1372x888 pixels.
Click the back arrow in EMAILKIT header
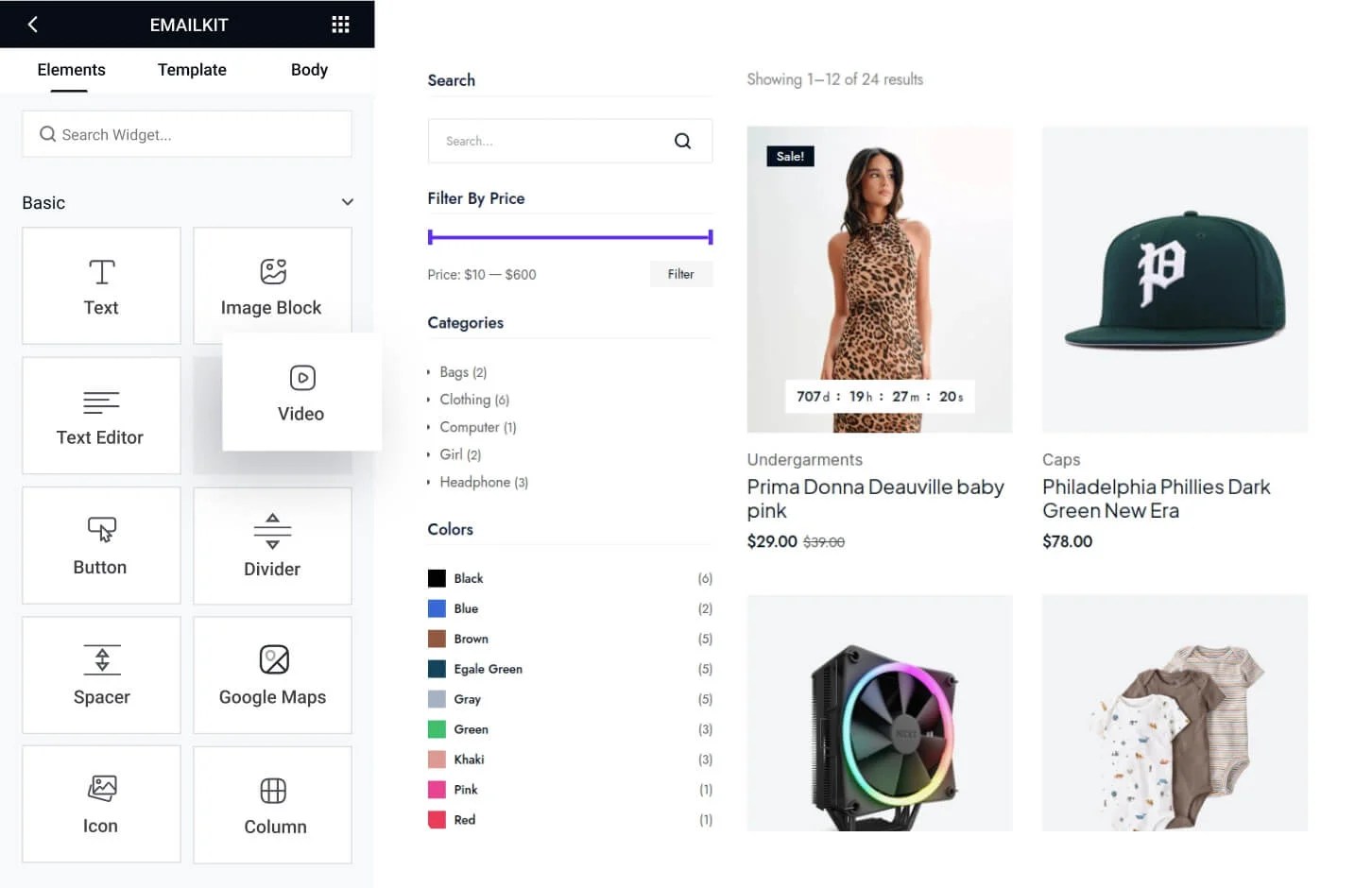[x=33, y=25]
